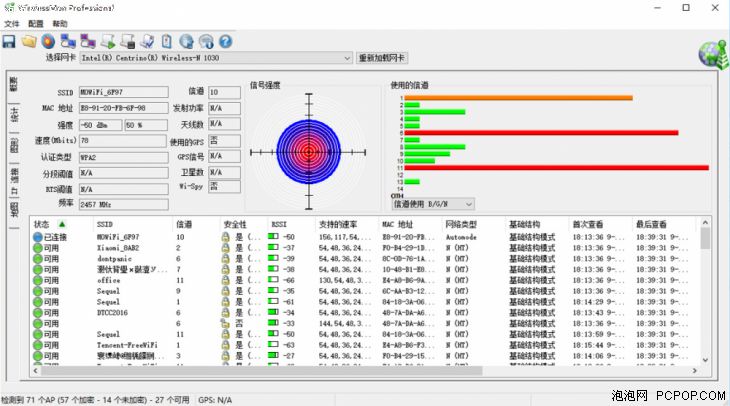Sort list by RSSI column header
This screenshot has height=406, width=730.
tap(291, 224)
